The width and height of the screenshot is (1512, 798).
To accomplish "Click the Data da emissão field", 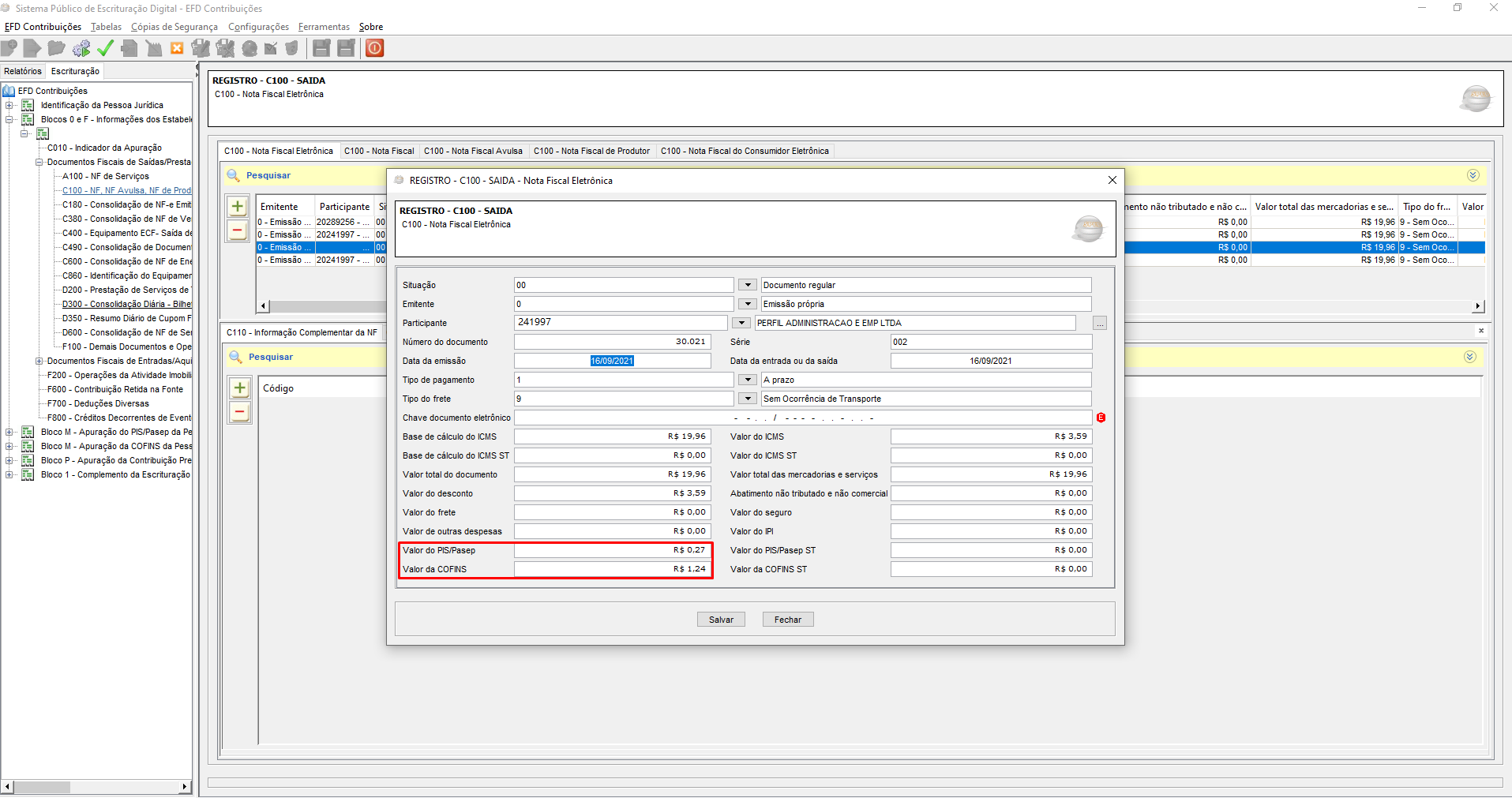I will click(x=612, y=361).
